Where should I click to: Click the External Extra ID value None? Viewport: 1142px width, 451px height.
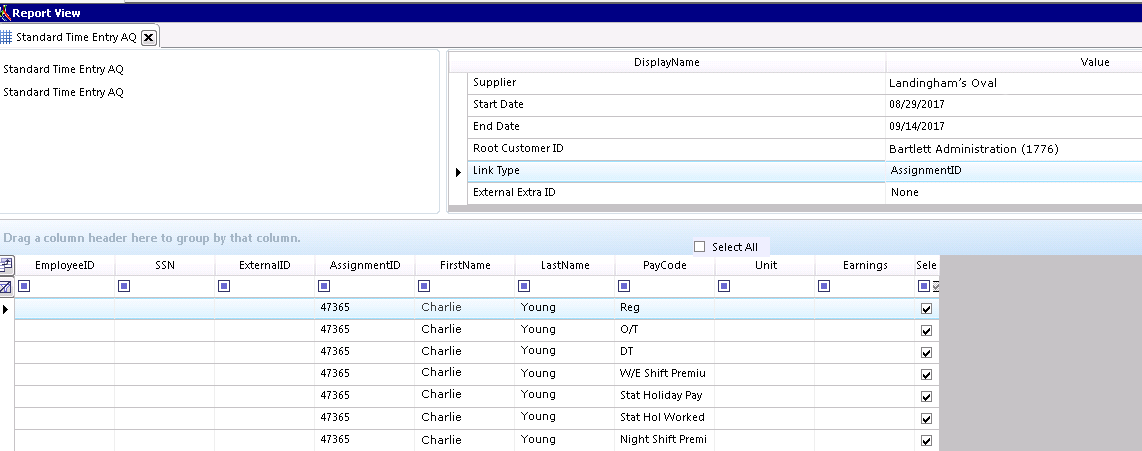pyautogui.click(x=904, y=192)
